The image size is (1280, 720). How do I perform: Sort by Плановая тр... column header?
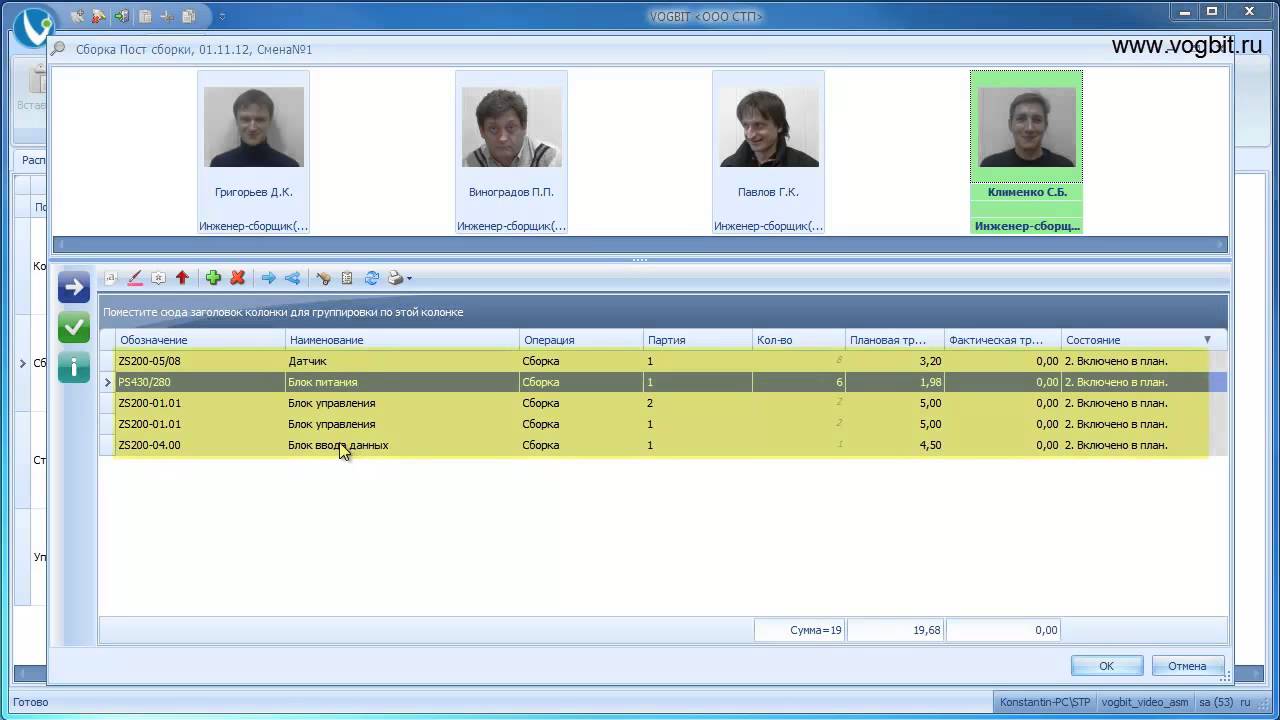(895, 340)
